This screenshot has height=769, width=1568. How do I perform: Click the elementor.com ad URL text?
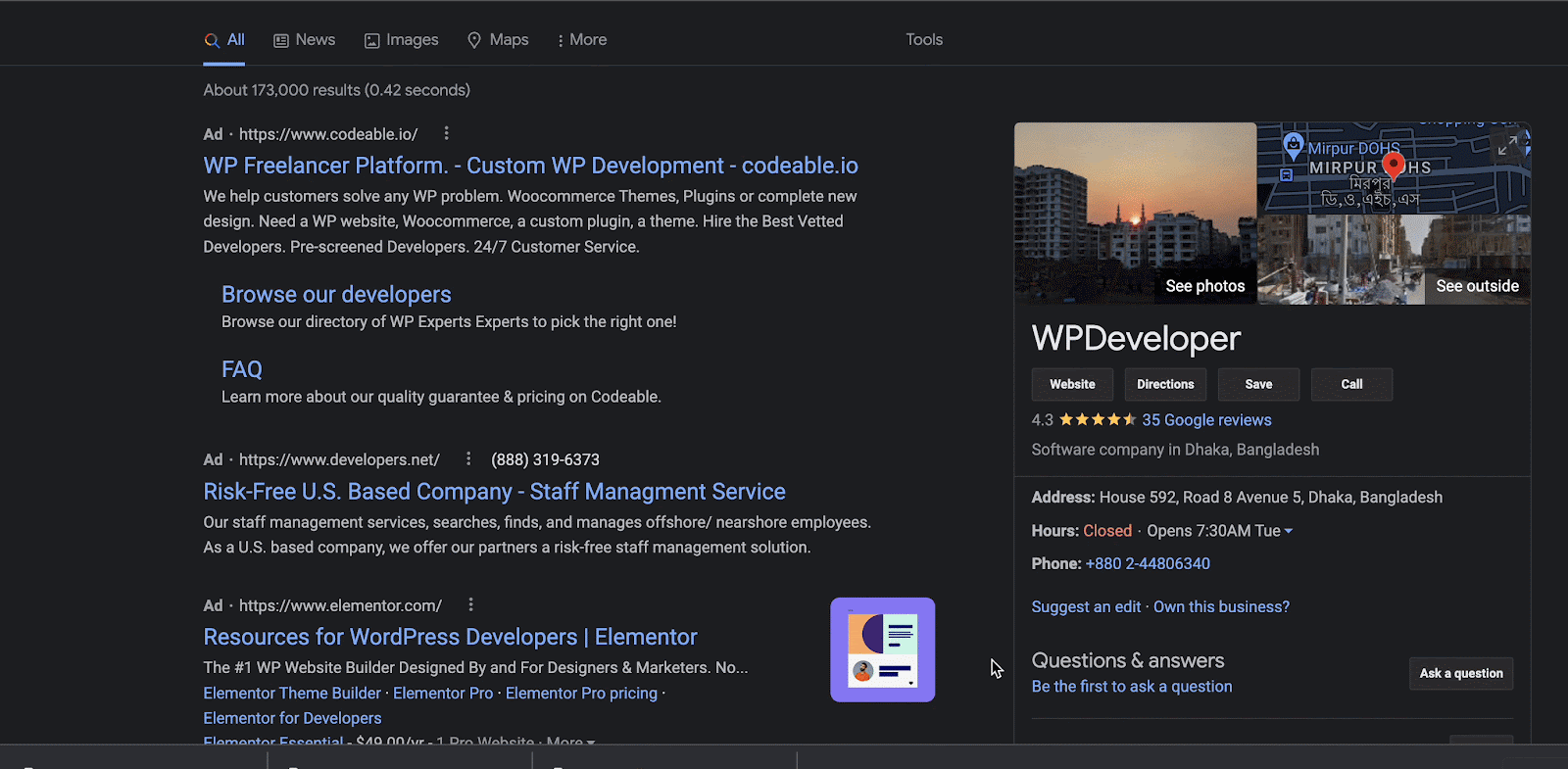point(340,605)
